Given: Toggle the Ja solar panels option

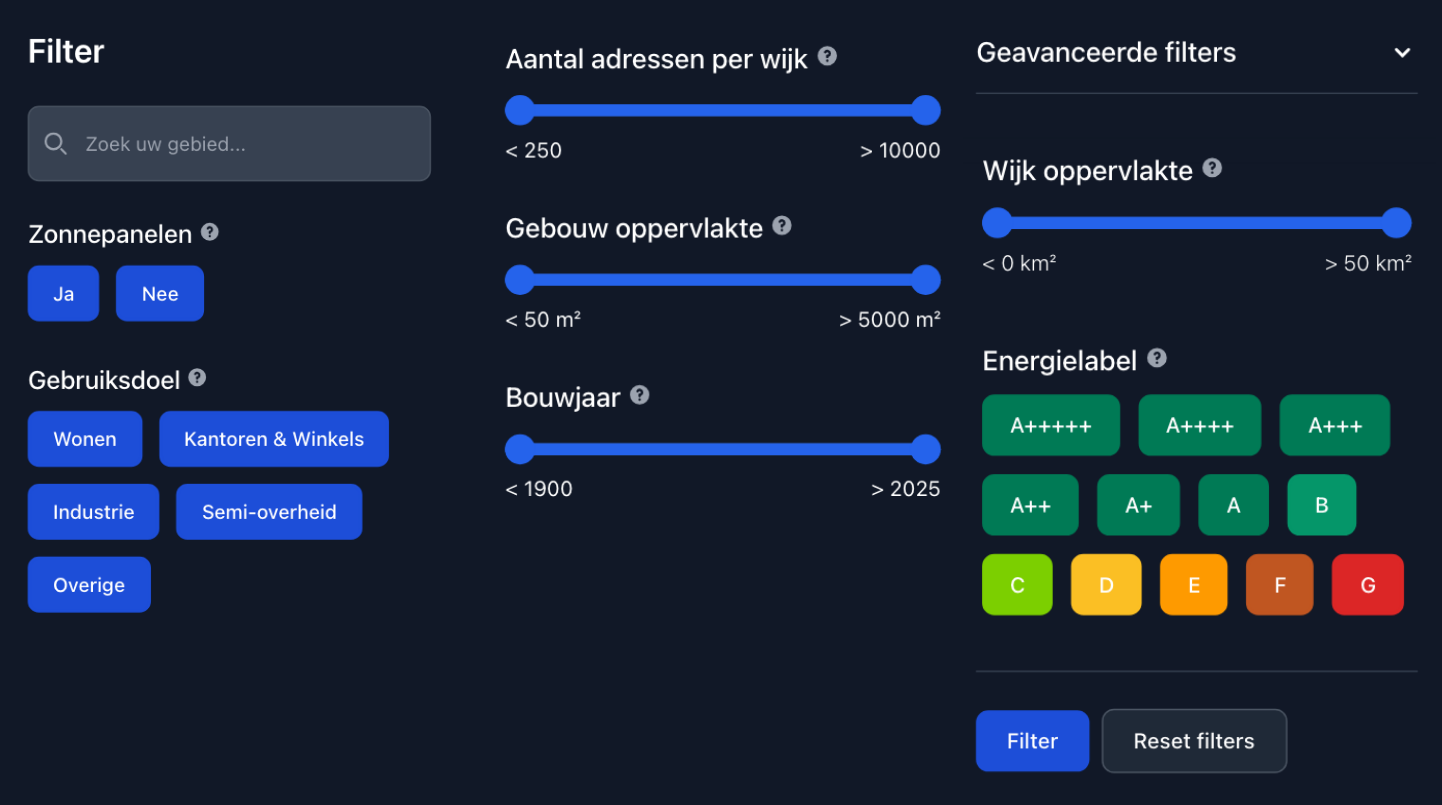Looking at the screenshot, I should (x=63, y=294).
